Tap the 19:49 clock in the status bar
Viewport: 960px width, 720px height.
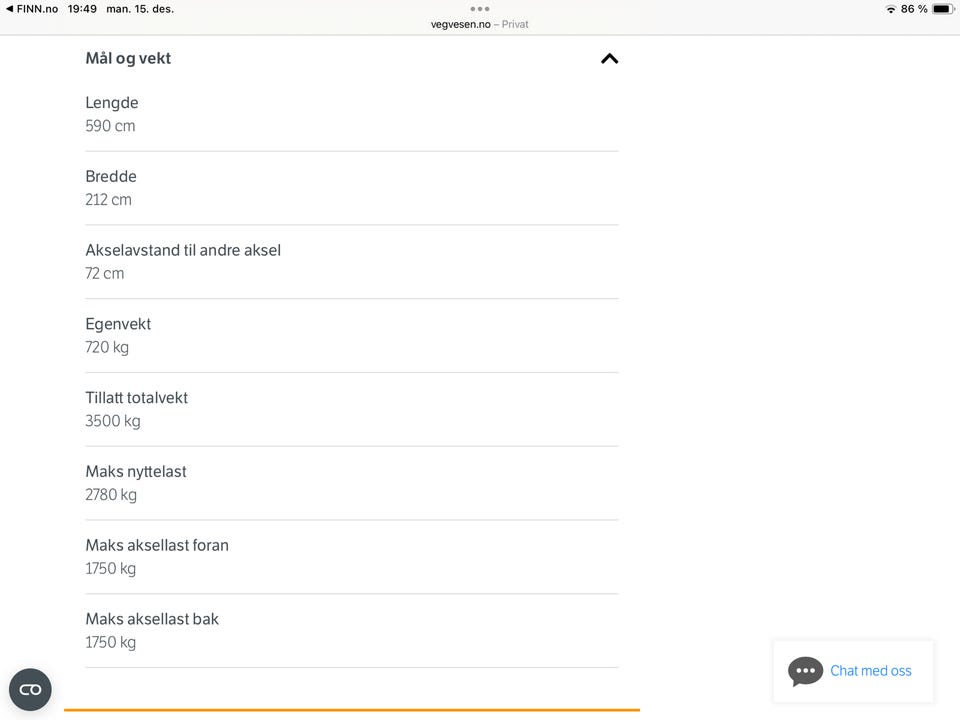(82, 9)
